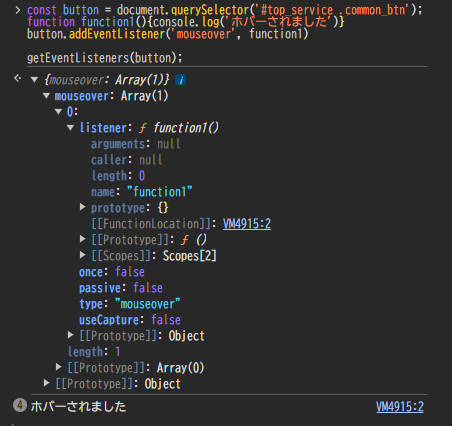Screen dimensions: 452x426
Task: Select the arguments: null property
Action: pos(135,144)
